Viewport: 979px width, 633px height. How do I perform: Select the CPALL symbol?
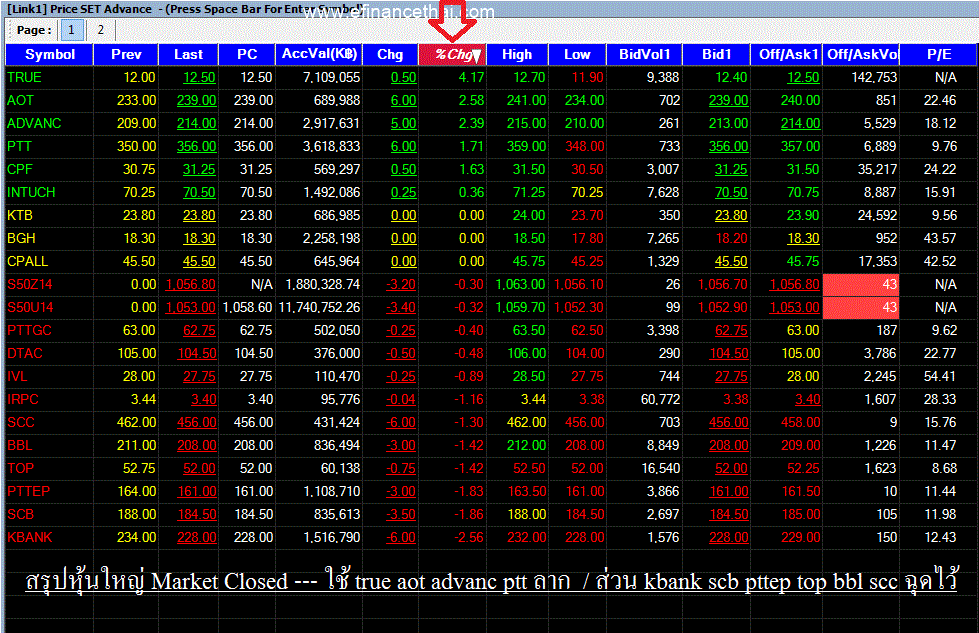point(27,262)
